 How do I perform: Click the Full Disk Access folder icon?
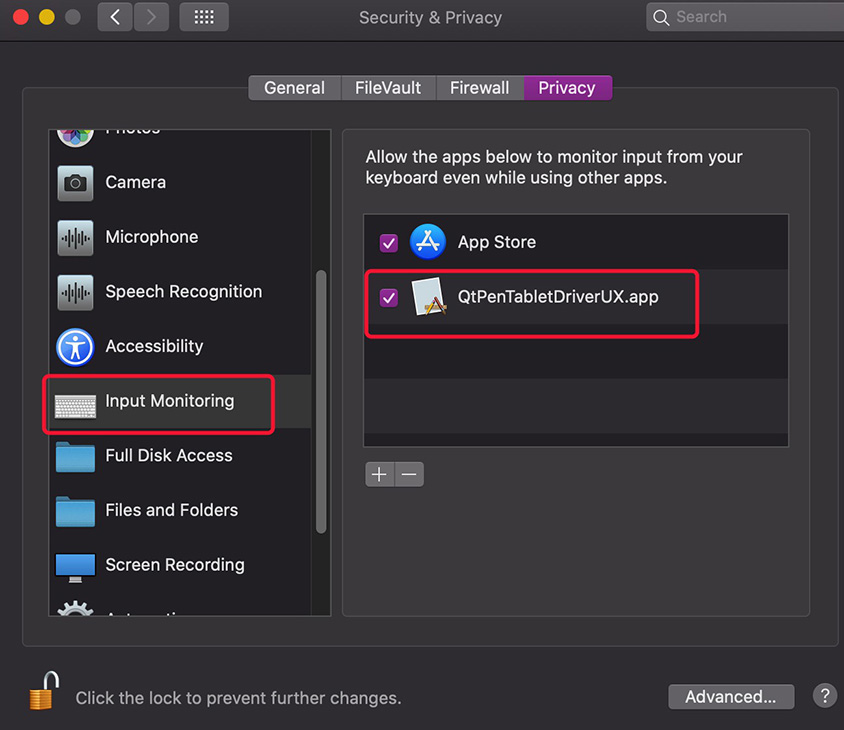tap(75, 457)
